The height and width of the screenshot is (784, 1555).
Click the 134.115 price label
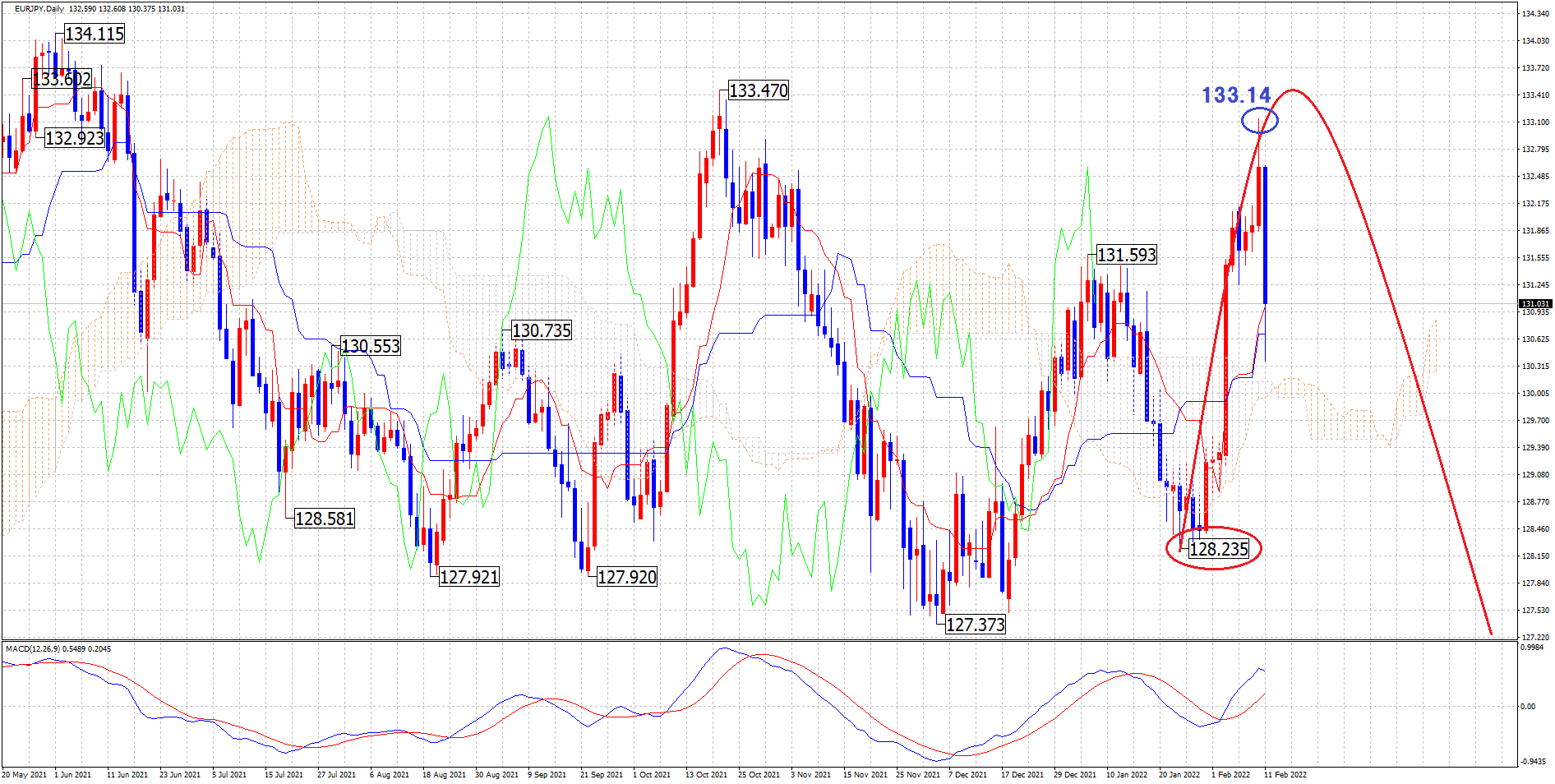tap(94, 34)
